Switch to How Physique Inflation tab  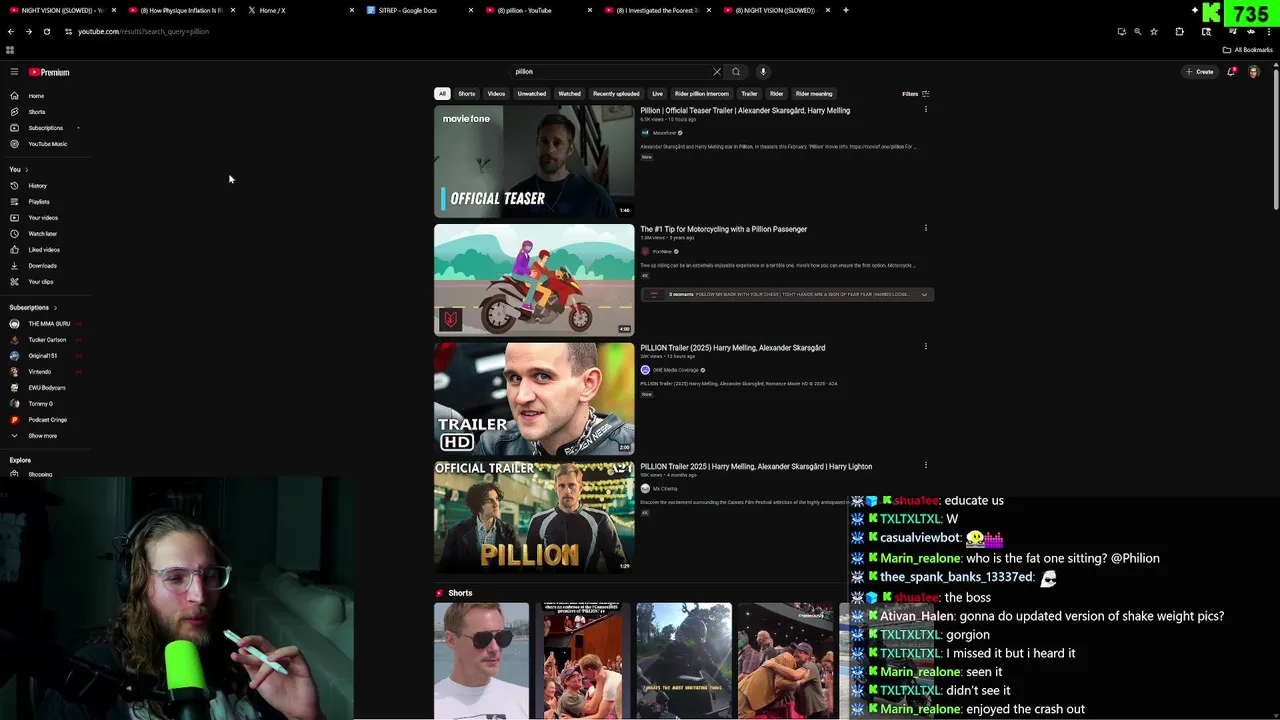[x=181, y=10]
